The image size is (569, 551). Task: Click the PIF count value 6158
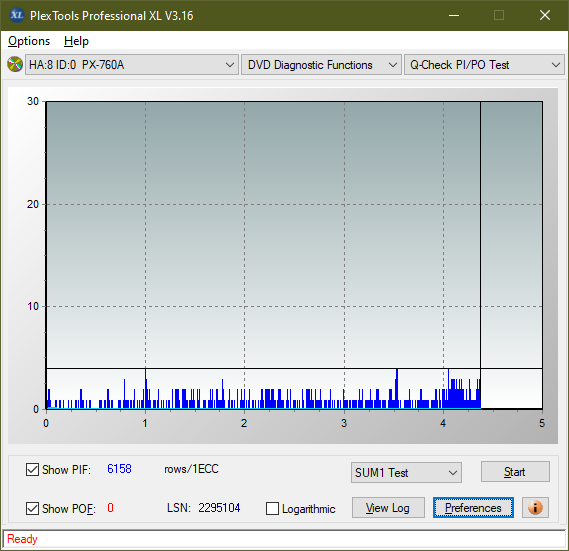pyautogui.click(x=119, y=469)
